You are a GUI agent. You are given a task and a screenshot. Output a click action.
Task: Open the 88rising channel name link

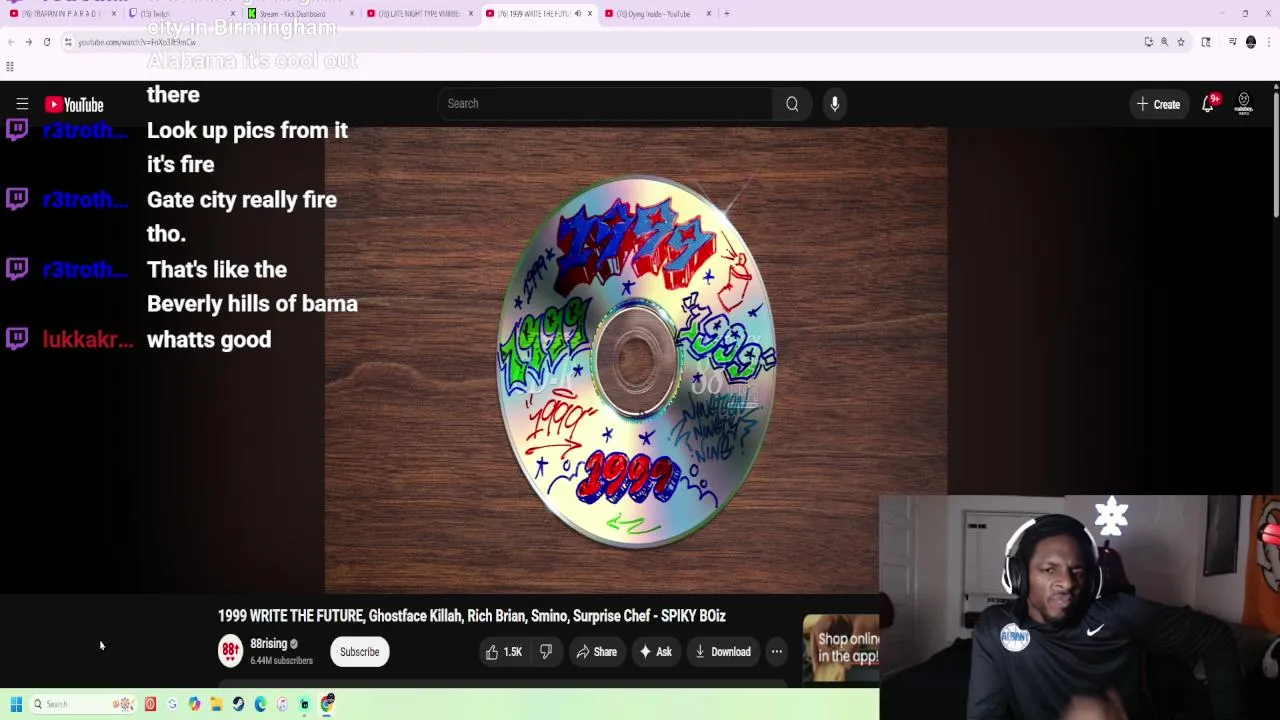(x=268, y=644)
